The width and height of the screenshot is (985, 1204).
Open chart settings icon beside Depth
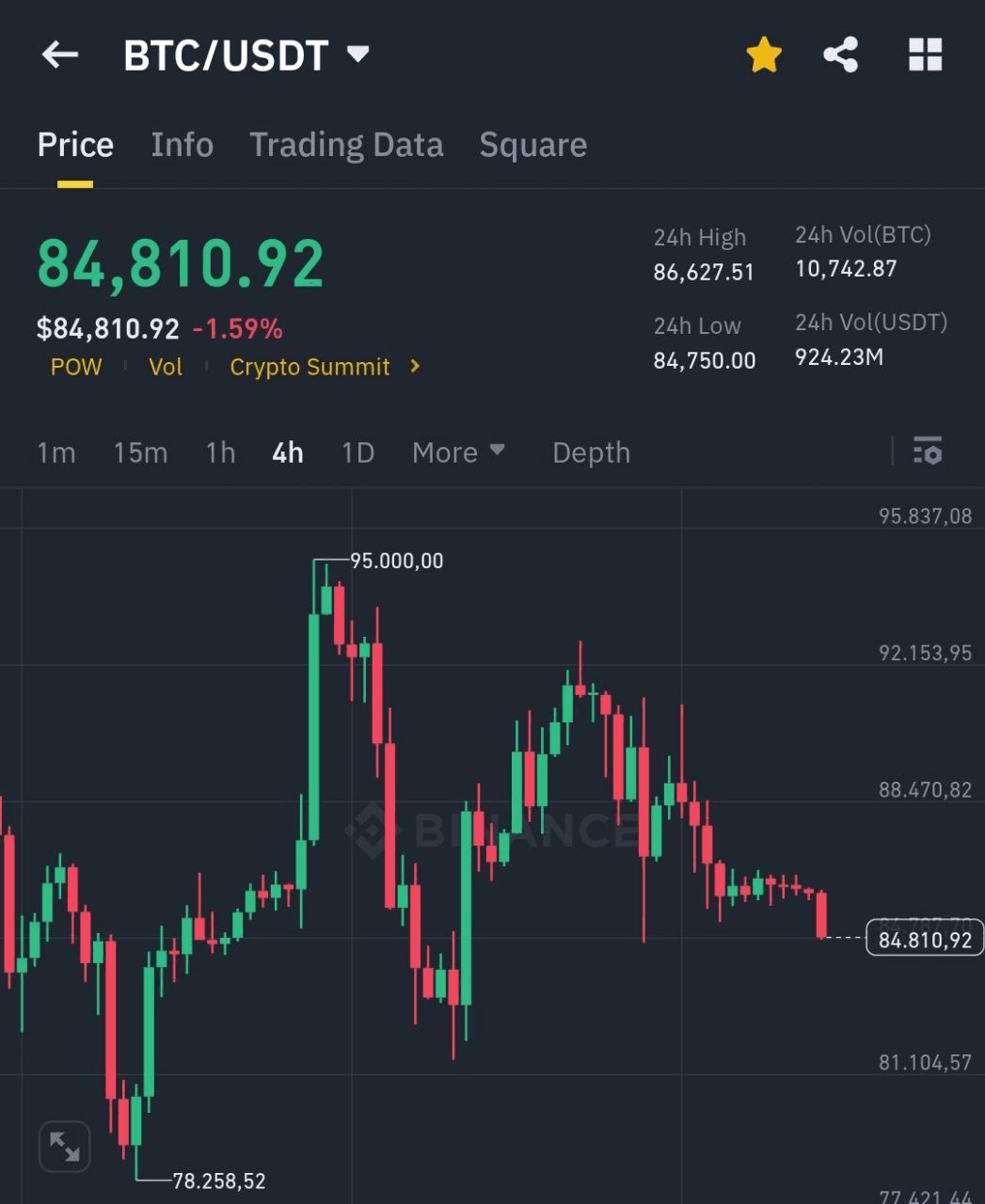(x=928, y=451)
